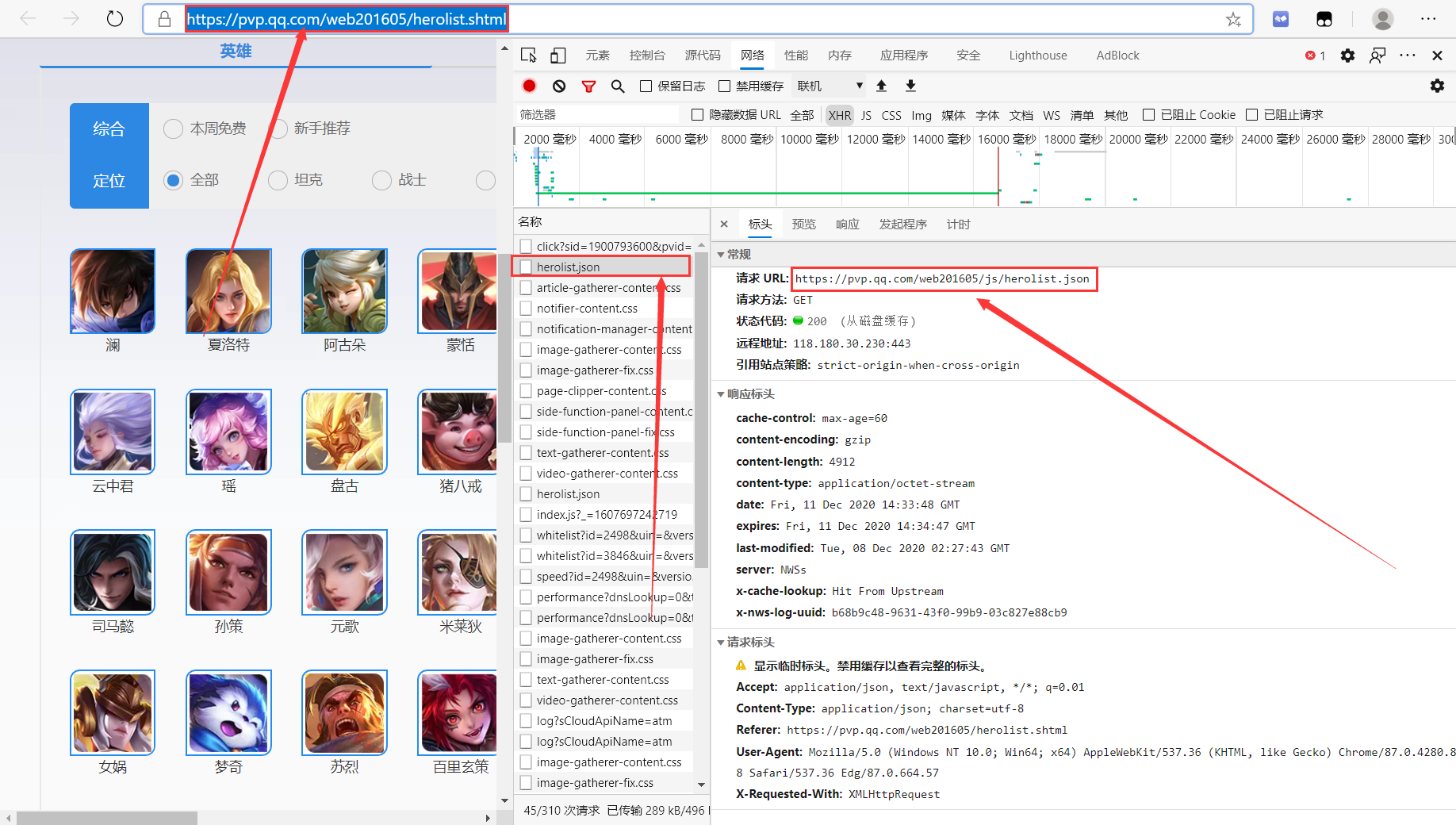Select 坦克 radio button
This screenshot has width=1456, height=825.
point(278,181)
